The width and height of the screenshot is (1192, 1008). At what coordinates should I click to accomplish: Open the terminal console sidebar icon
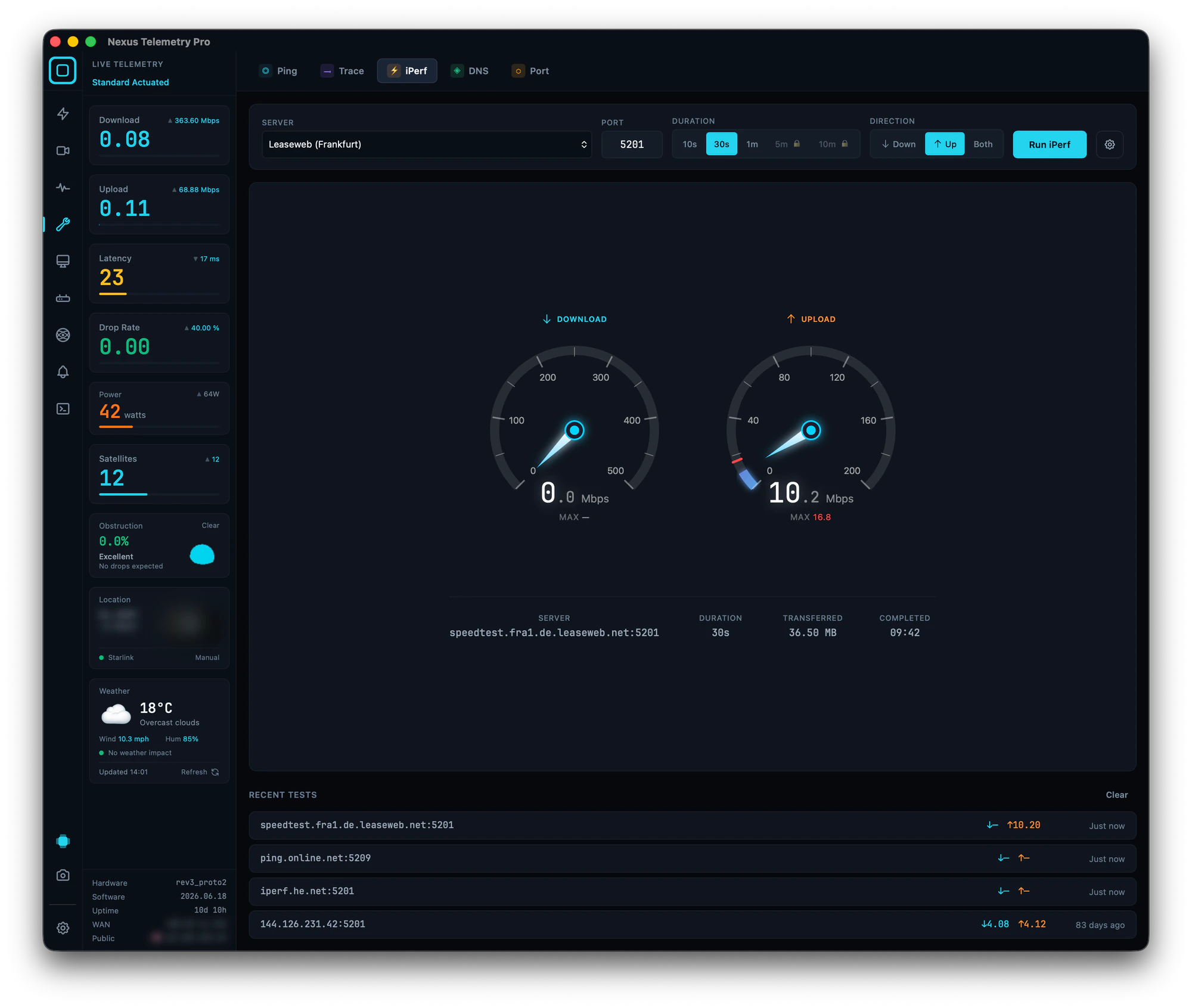63,409
